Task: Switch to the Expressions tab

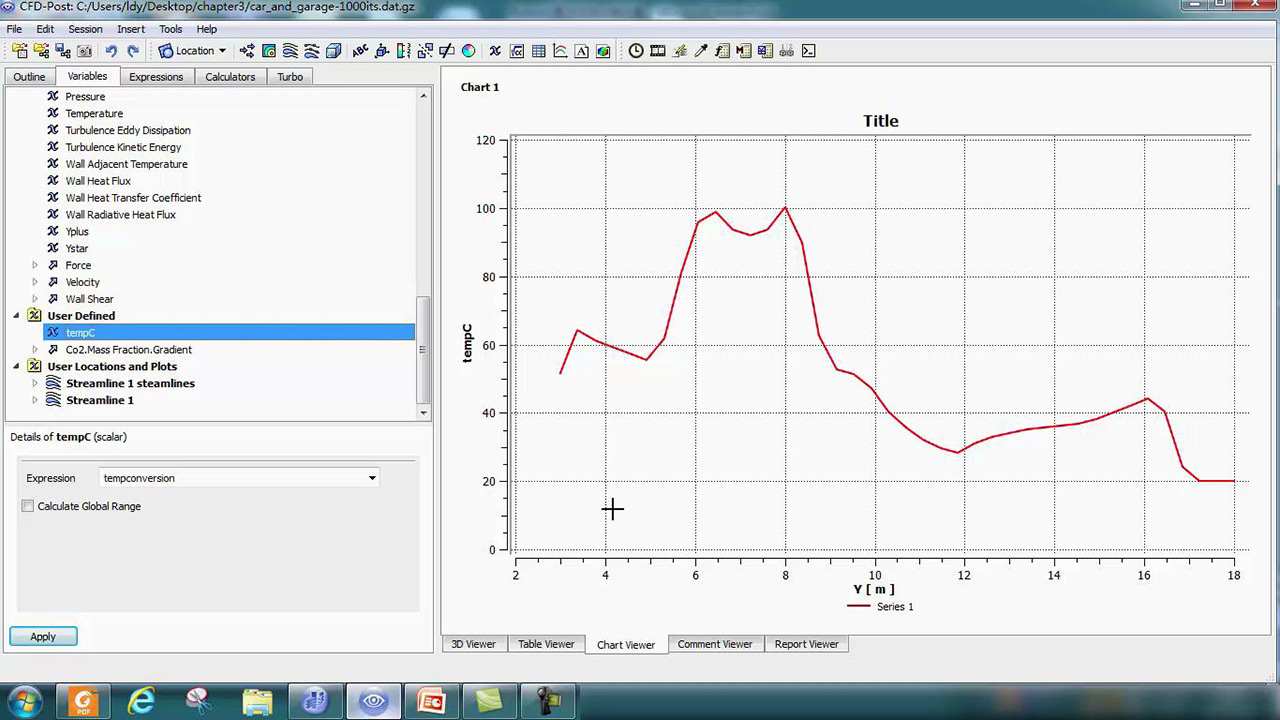Action: 156,77
